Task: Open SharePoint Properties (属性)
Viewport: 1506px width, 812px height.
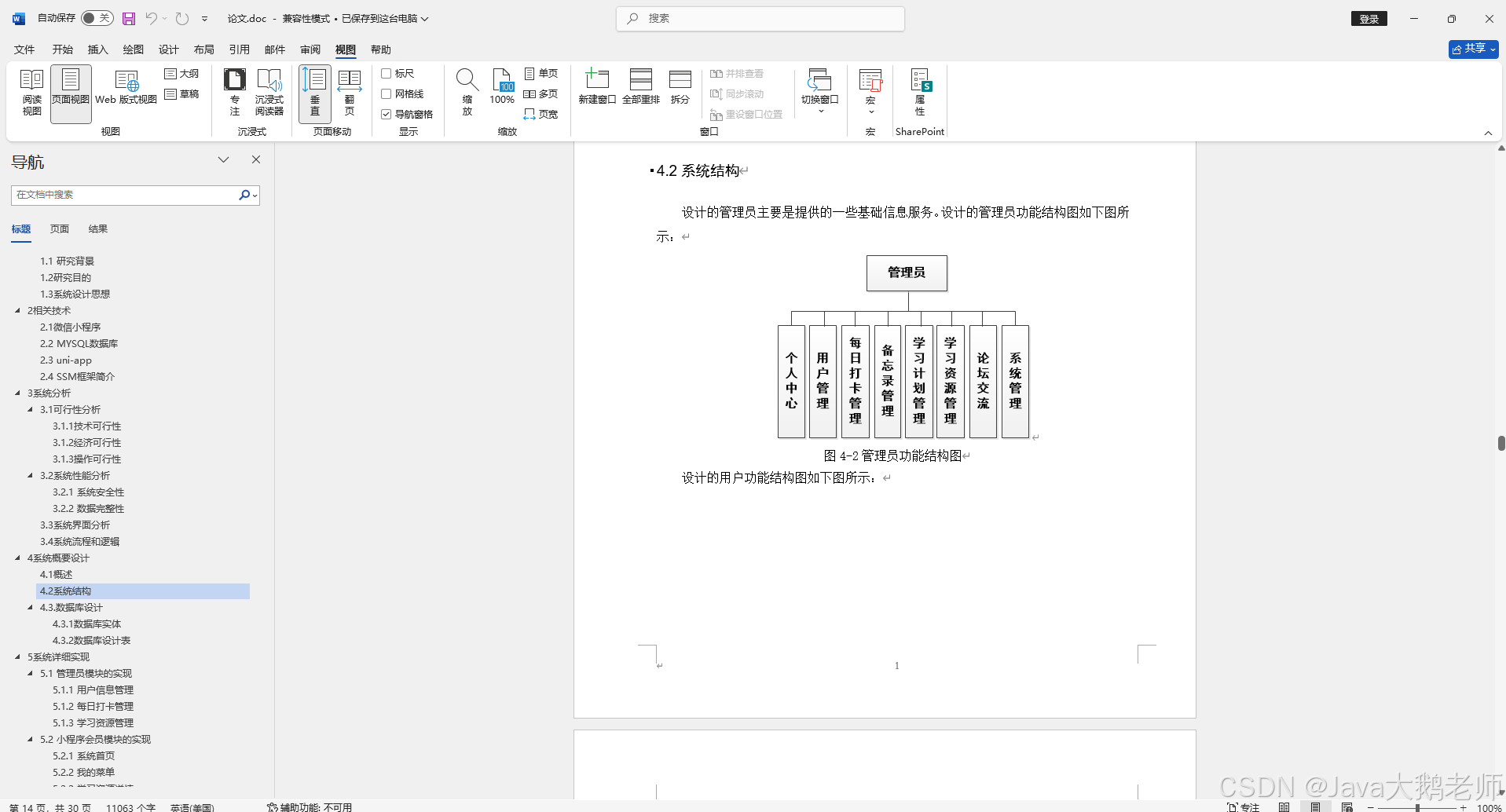Action: 920,93
